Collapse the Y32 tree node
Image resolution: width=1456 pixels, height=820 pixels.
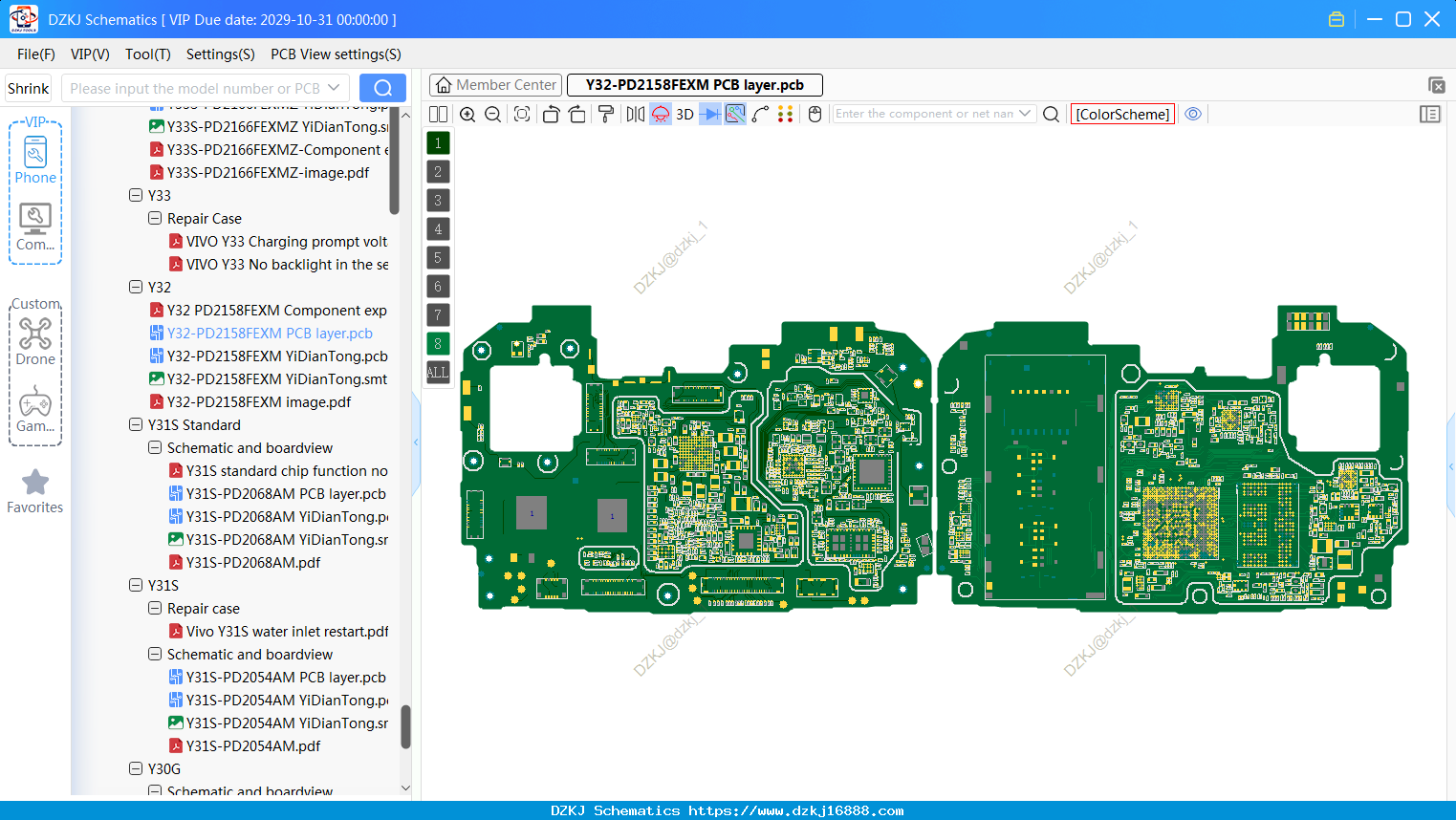[136, 287]
